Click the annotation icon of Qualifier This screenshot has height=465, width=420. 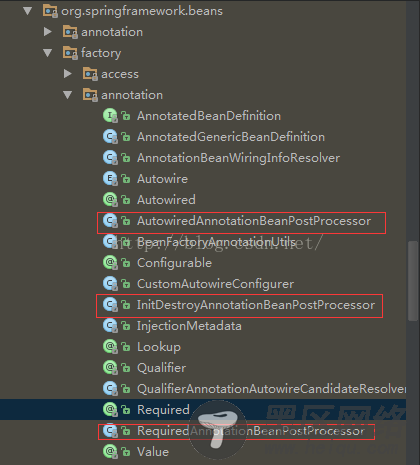(110, 368)
